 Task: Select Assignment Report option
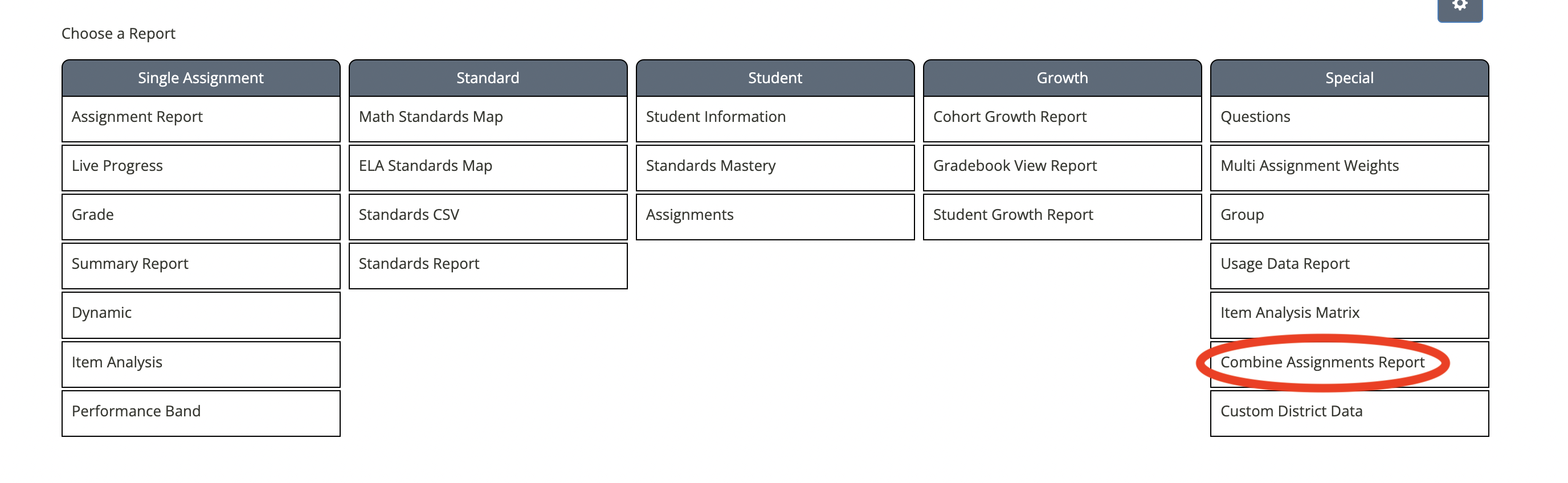[200, 118]
